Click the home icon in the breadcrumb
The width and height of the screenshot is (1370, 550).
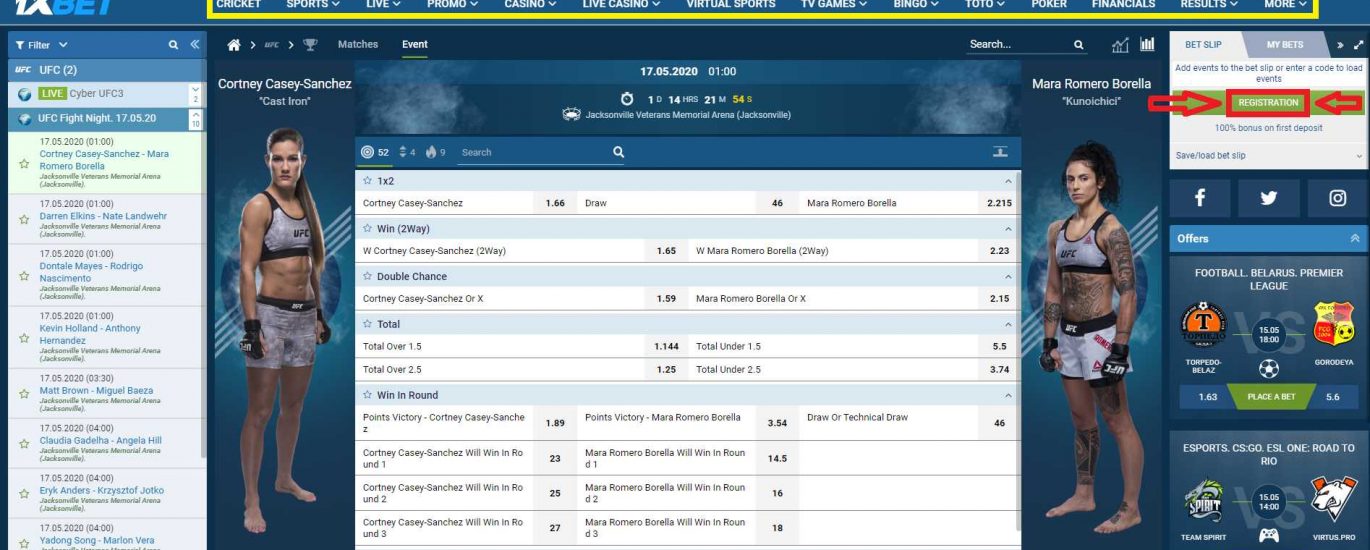tap(234, 45)
